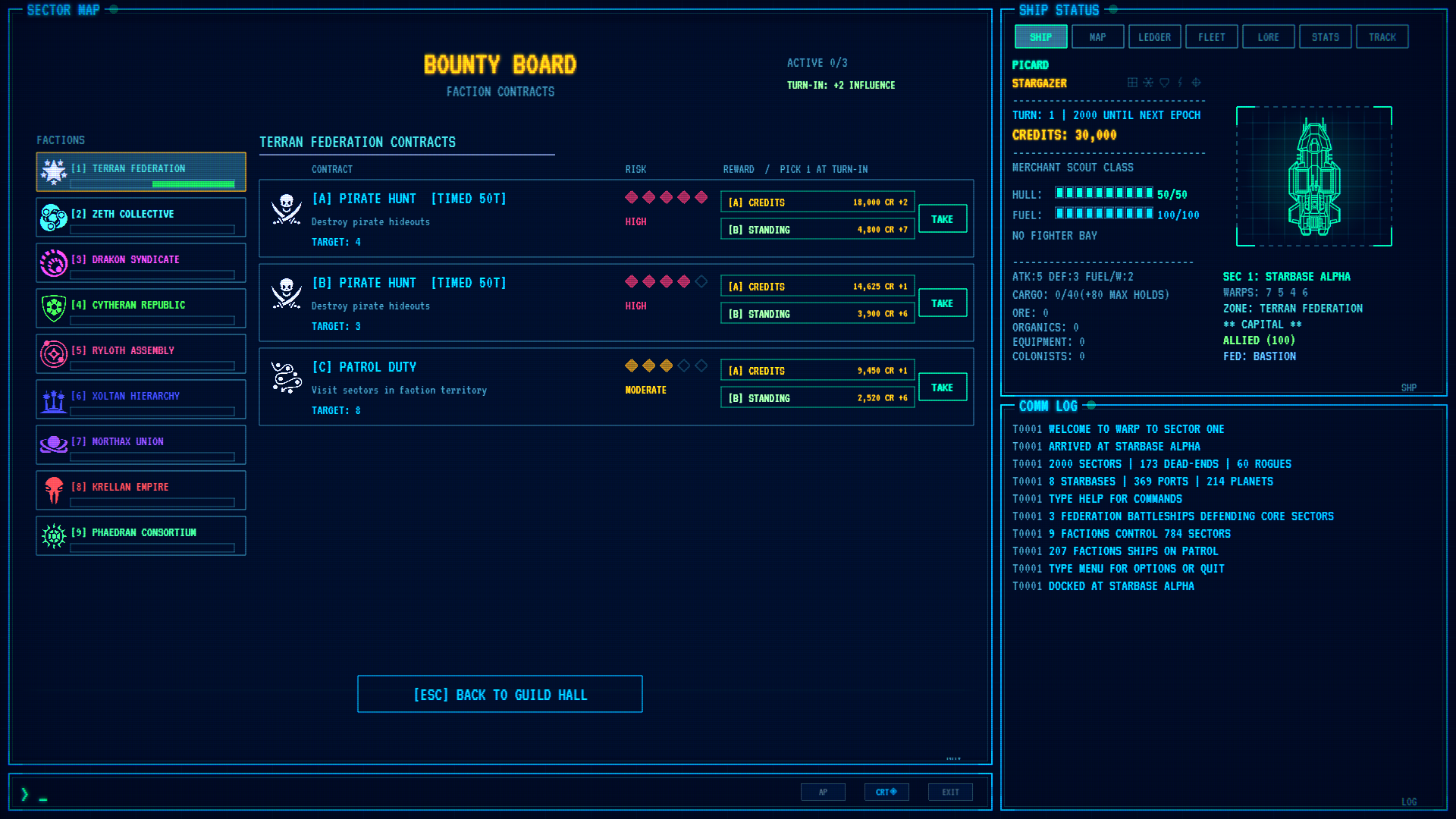Select the Phaedran Consortium sunburst icon
This screenshot has height=819, width=1456.
click(54, 536)
